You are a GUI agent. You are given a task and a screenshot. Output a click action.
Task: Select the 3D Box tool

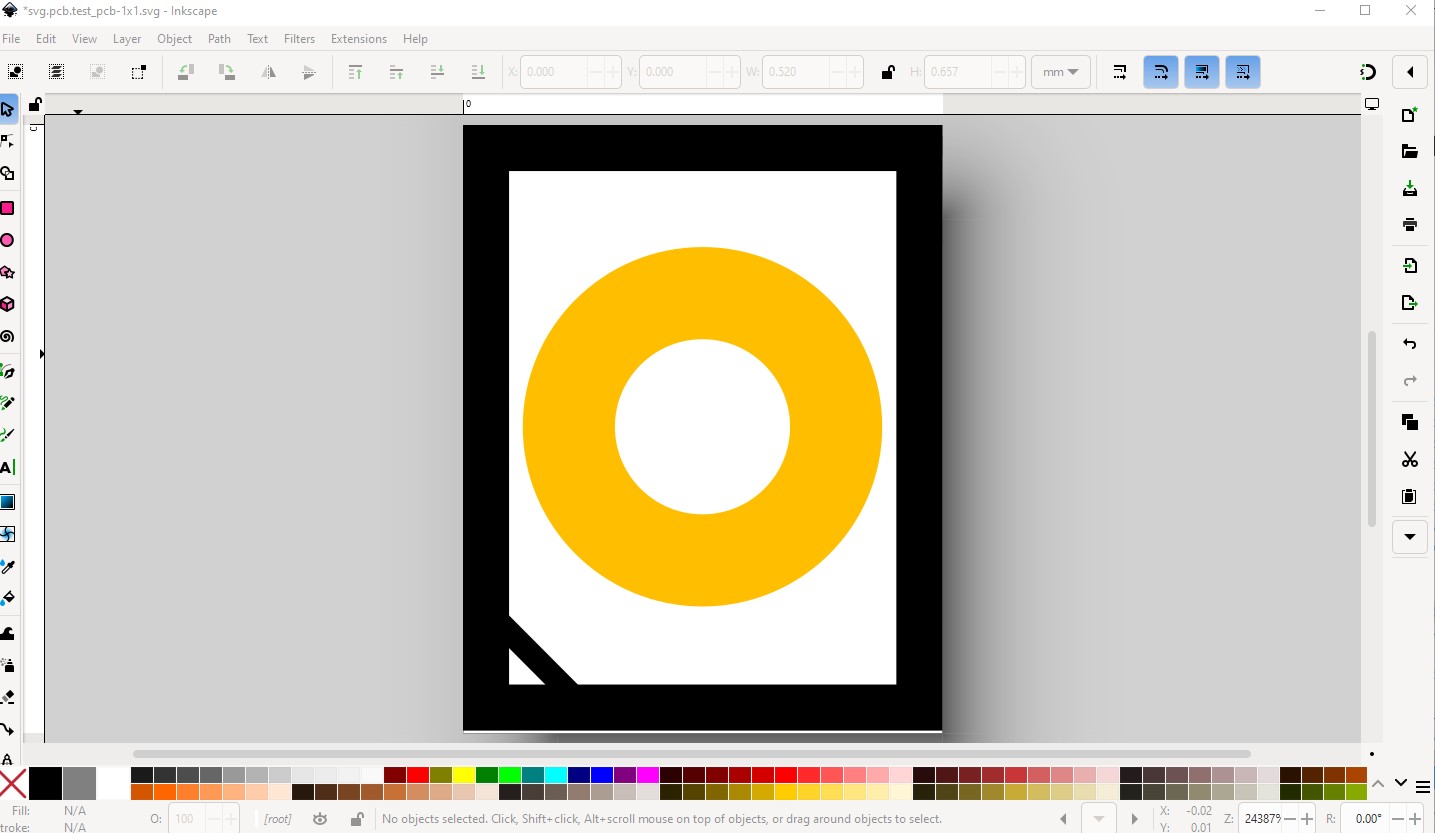7,304
